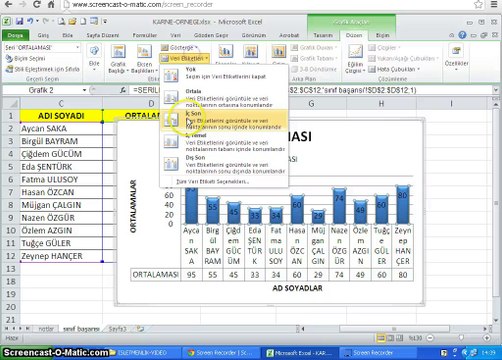
Task: Open the Gösterge legend dropdown
Action: point(180,48)
